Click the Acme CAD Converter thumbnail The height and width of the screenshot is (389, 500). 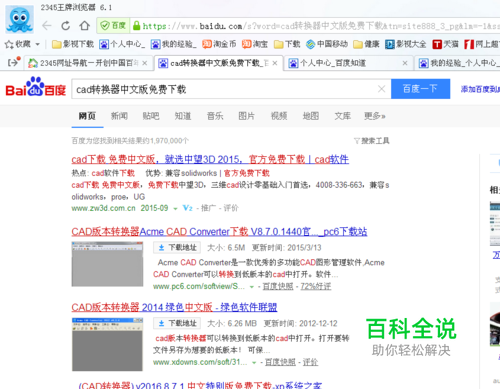(x=107, y=264)
